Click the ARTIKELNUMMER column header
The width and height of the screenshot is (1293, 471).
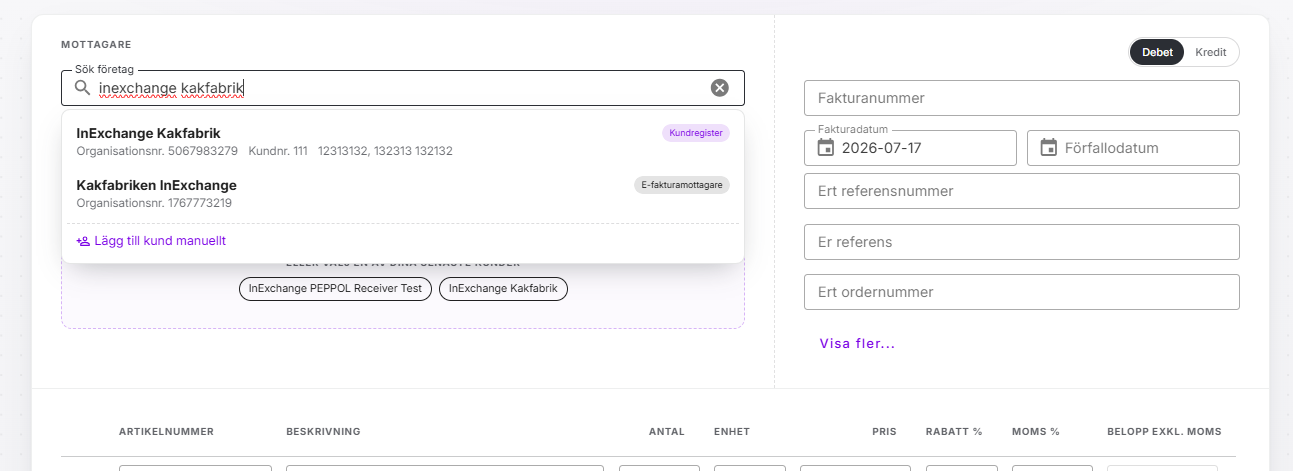[x=166, y=432]
